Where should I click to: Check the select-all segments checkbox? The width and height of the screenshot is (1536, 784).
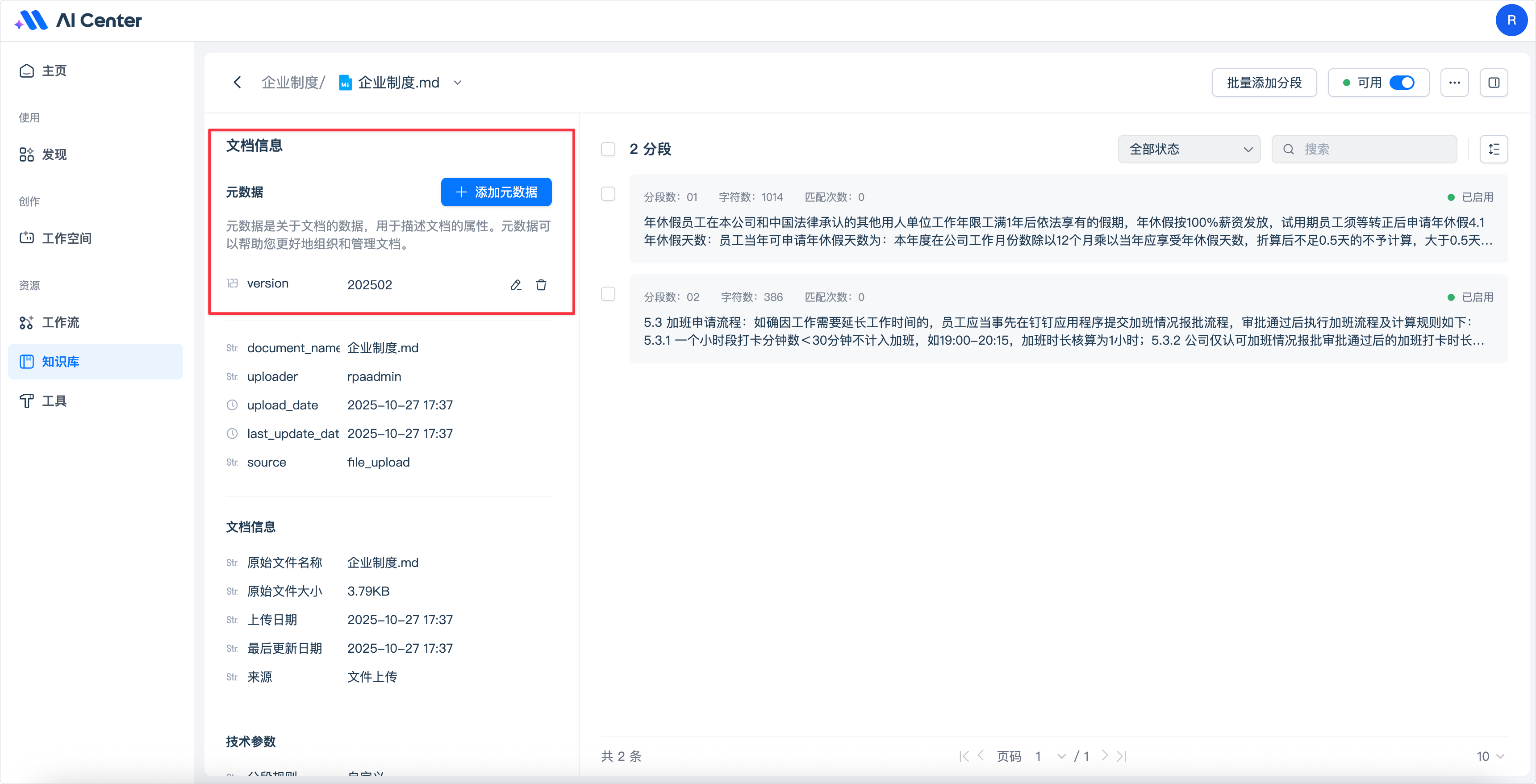click(608, 149)
